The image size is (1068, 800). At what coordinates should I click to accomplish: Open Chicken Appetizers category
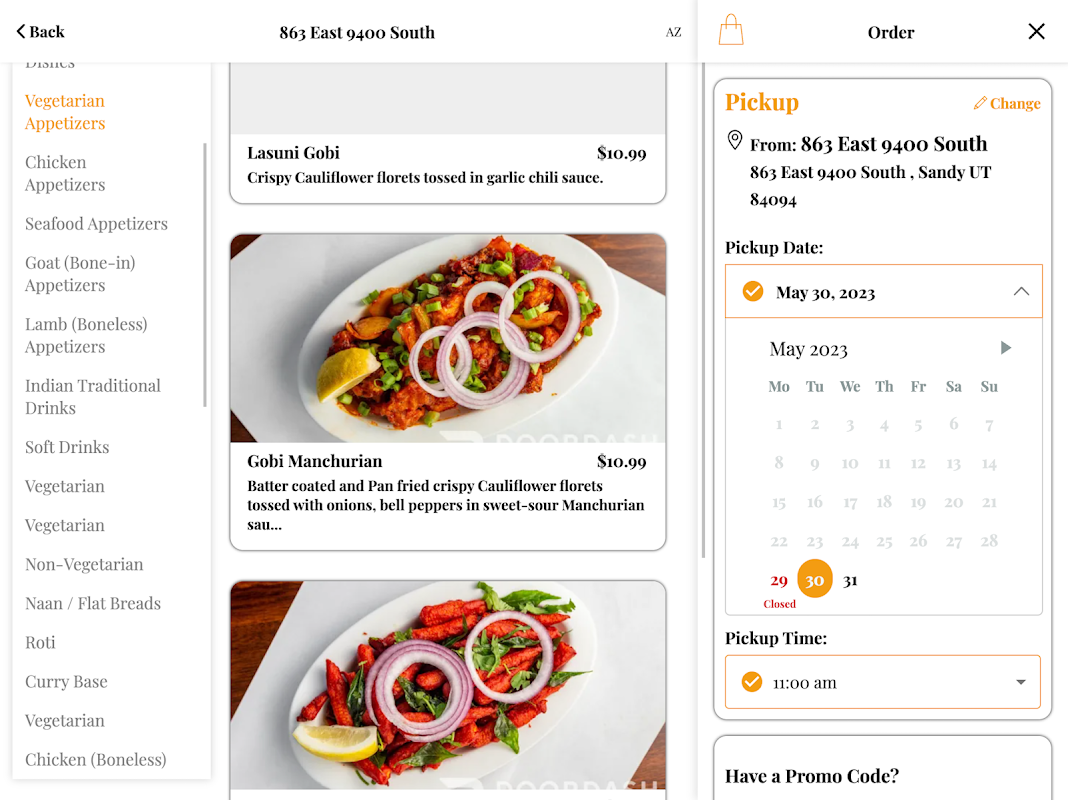[x=65, y=173]
